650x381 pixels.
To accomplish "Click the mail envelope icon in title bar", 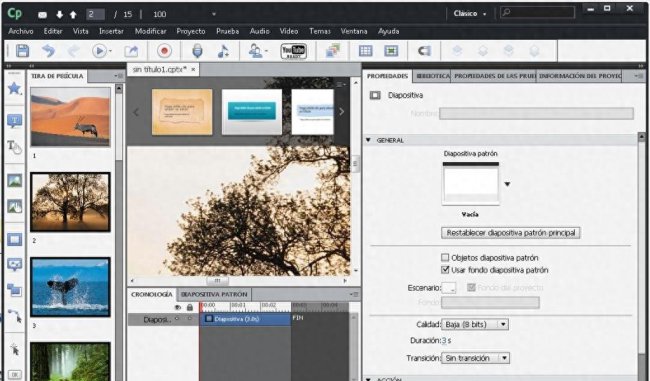I will point(42,15).
